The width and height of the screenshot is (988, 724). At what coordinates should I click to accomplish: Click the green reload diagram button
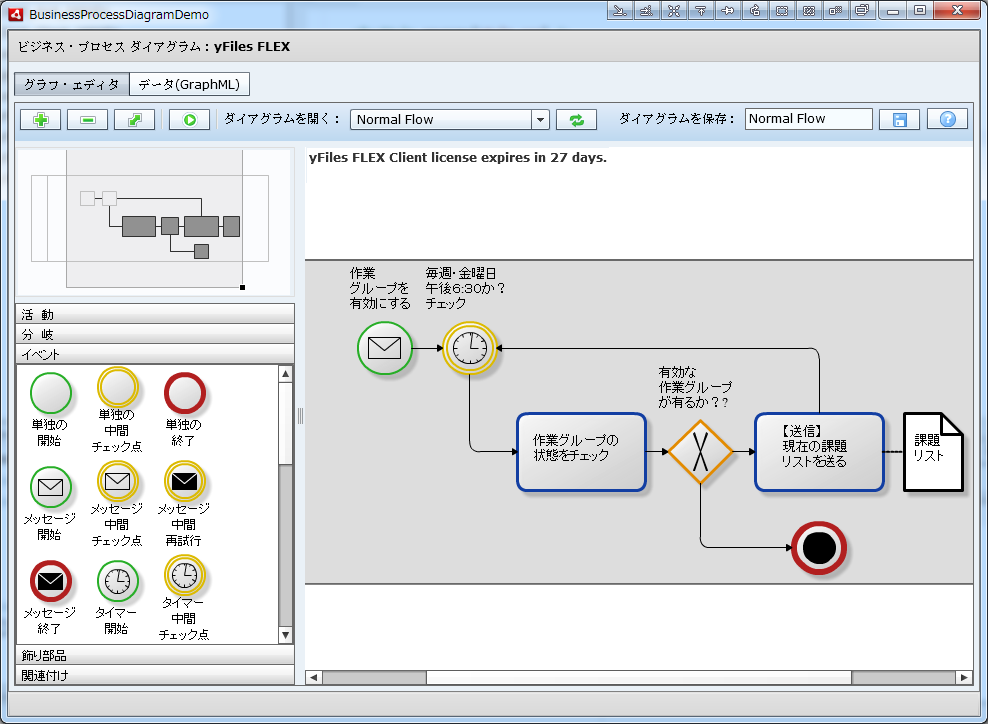[x=577, y=120]
